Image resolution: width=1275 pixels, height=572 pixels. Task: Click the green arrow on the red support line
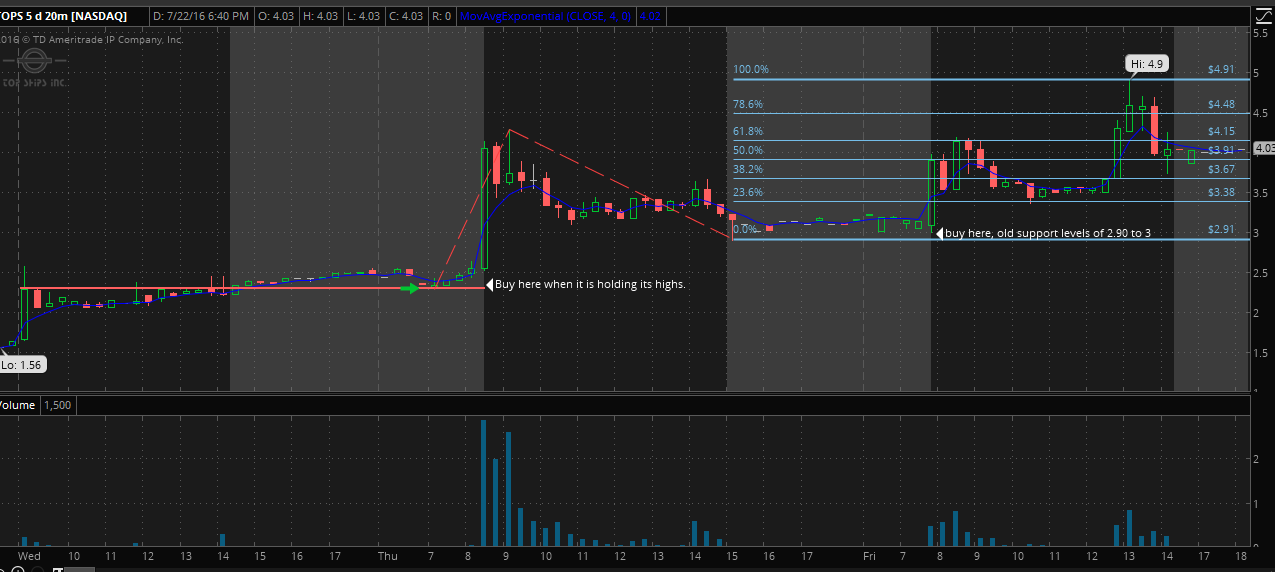[410, 289]
